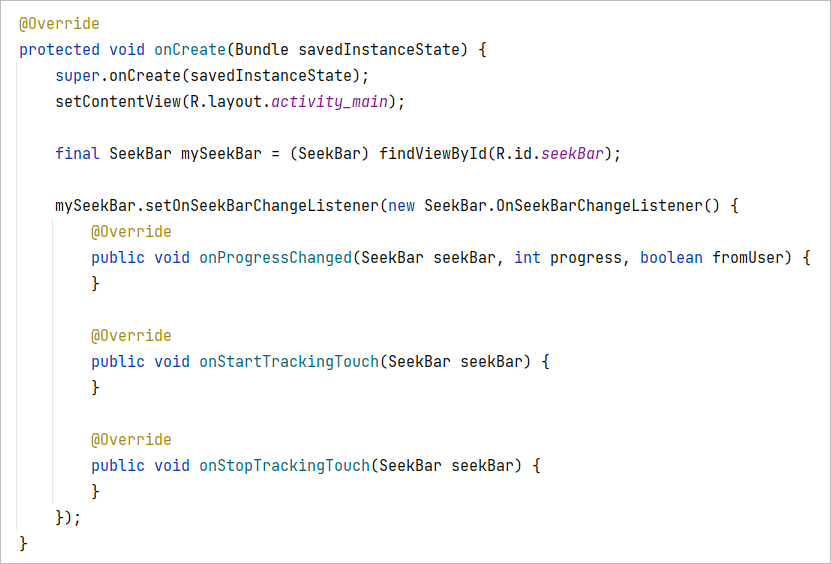
Task: Click the onStopTrackingTouch method name
Action: click(x=285, y=465)
